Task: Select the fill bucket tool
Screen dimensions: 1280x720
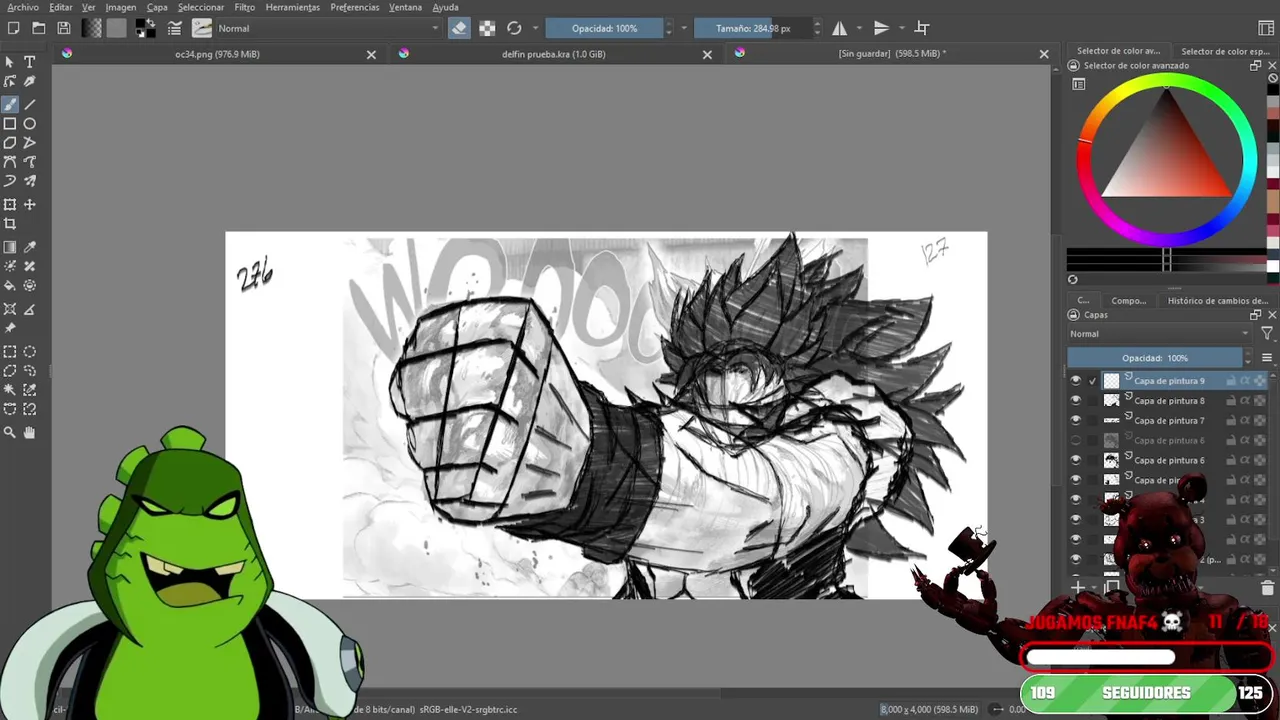Action: [x=10, y=285]
